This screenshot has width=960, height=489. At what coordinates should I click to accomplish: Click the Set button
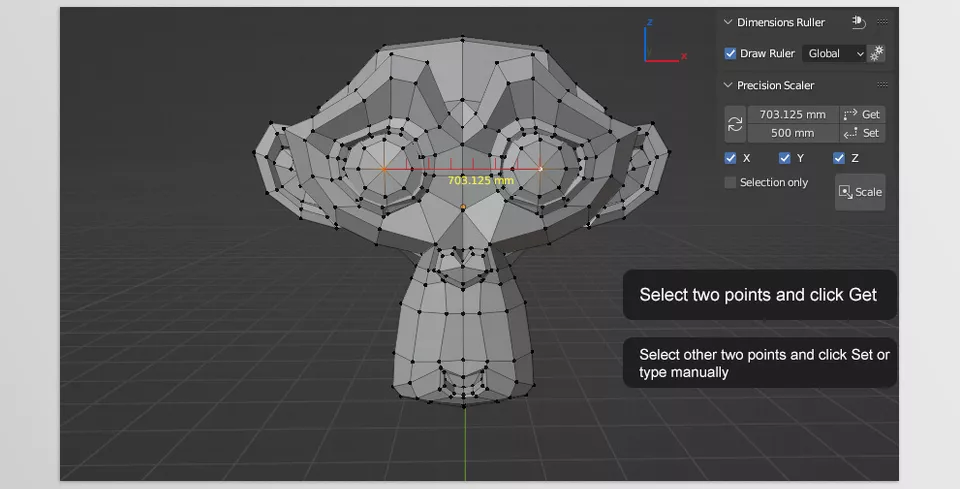pyautogui.click(x=862, y=133)
